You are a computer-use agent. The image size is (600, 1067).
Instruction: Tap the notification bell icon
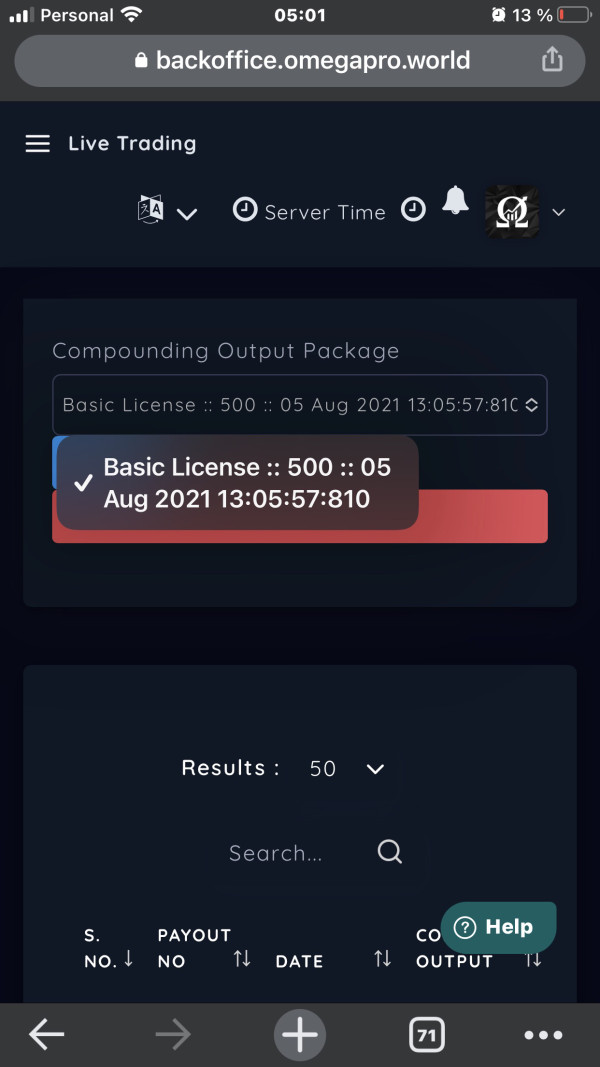pos(455,200)
